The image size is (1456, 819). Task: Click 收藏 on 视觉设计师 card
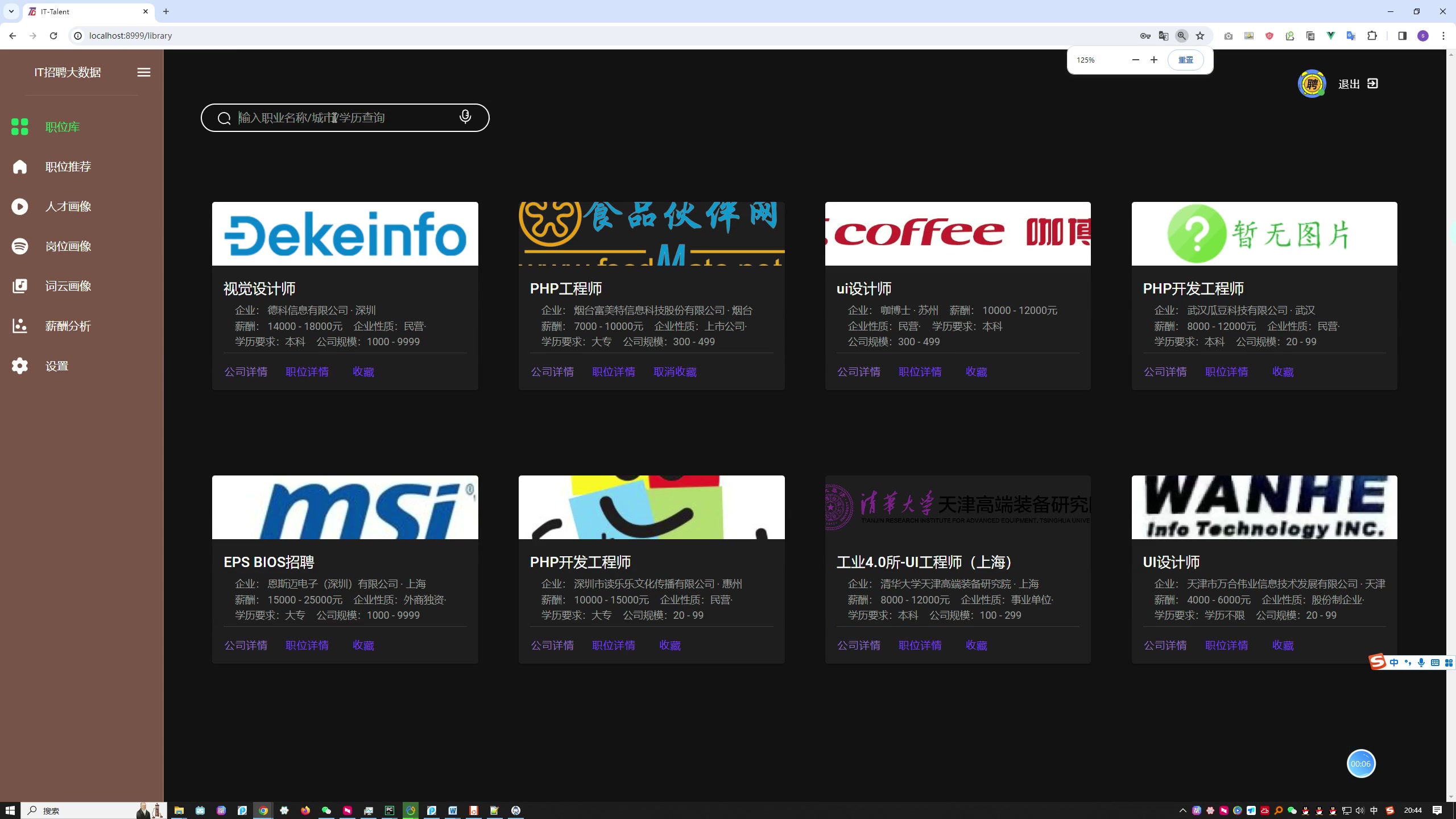click(x=363, y=371)
